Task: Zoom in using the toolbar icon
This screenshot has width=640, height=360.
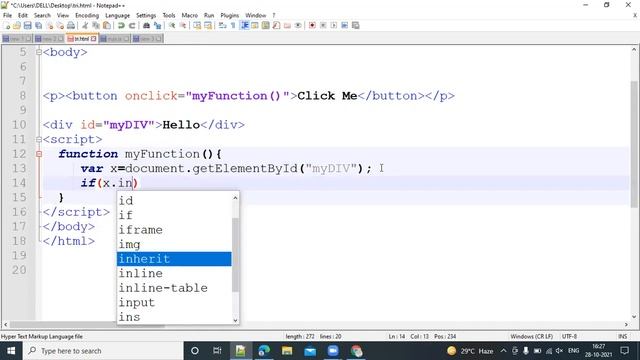Action: pyautogui.click(x=172, y=25)
